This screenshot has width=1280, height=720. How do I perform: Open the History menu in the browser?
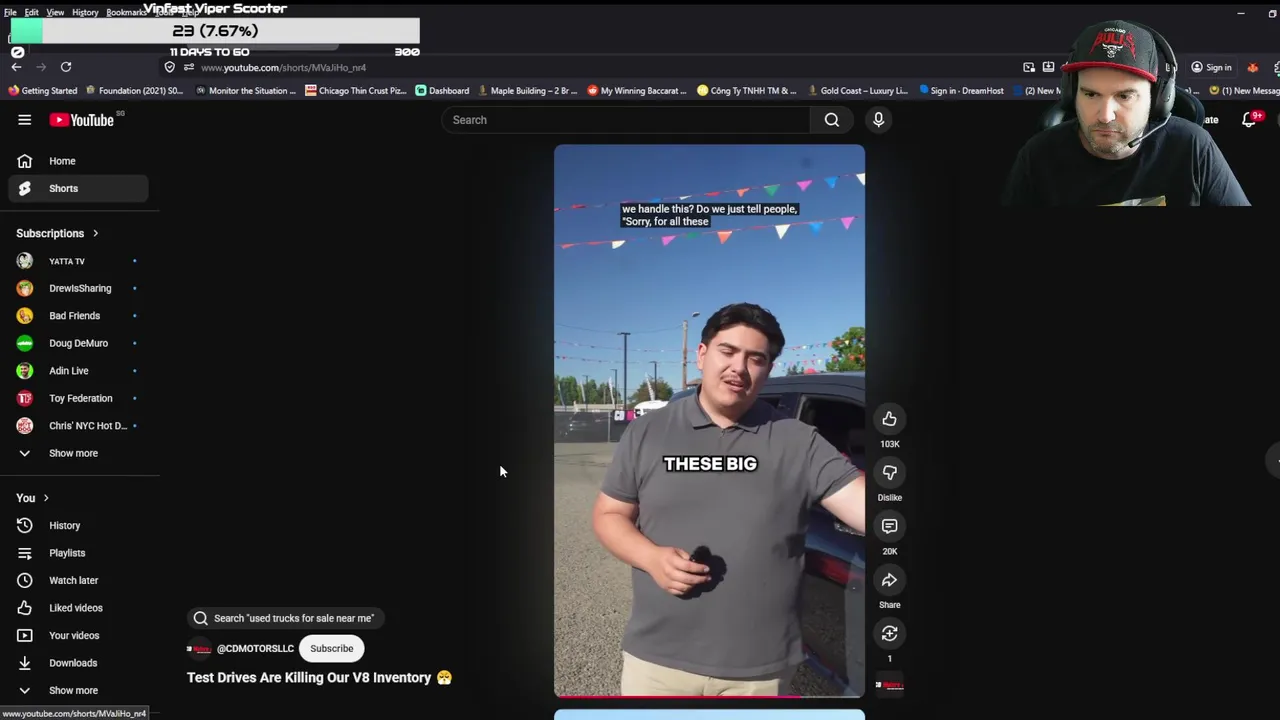pyautogui.click(x=85, y=12)
